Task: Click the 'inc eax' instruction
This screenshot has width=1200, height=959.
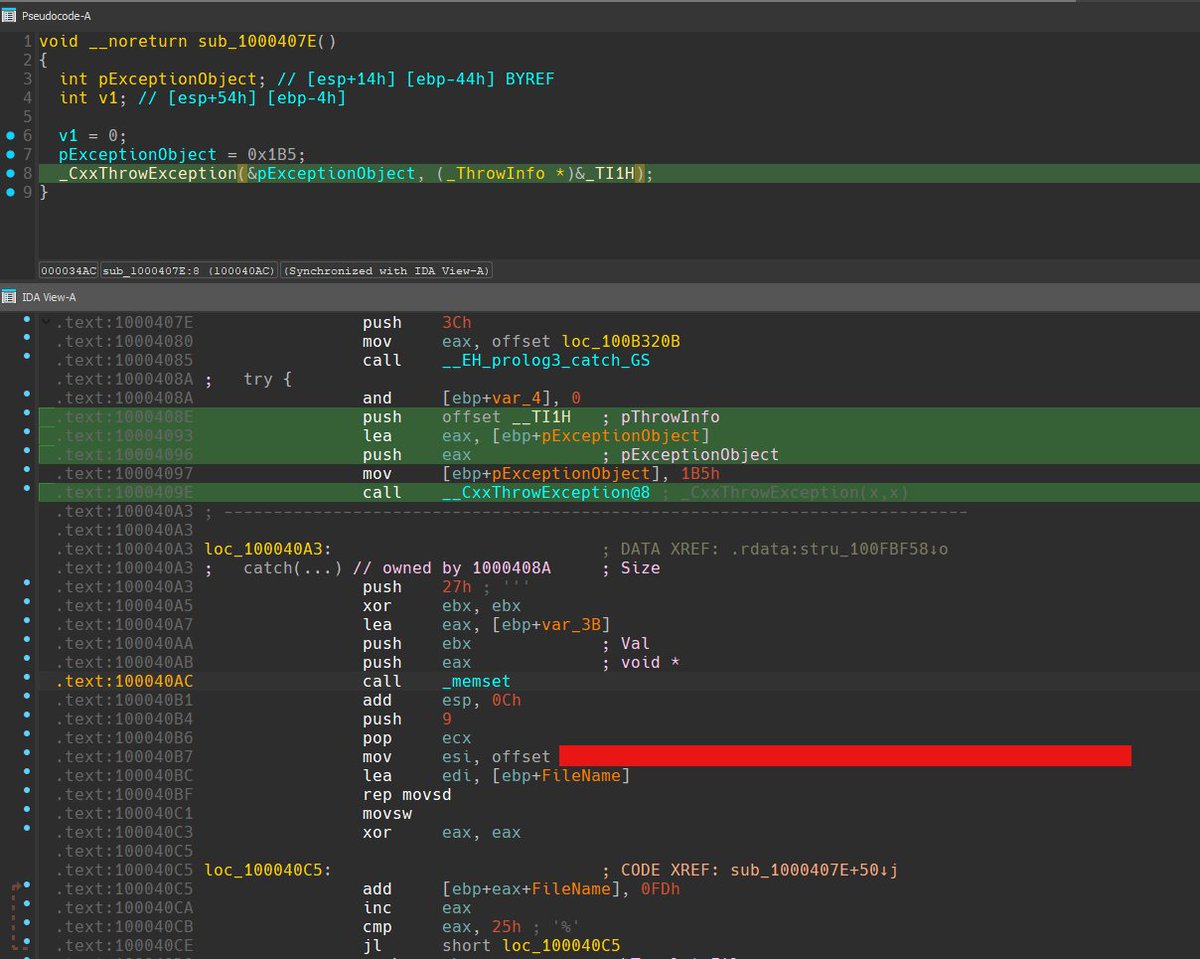Action: click(x=417, y=908)
